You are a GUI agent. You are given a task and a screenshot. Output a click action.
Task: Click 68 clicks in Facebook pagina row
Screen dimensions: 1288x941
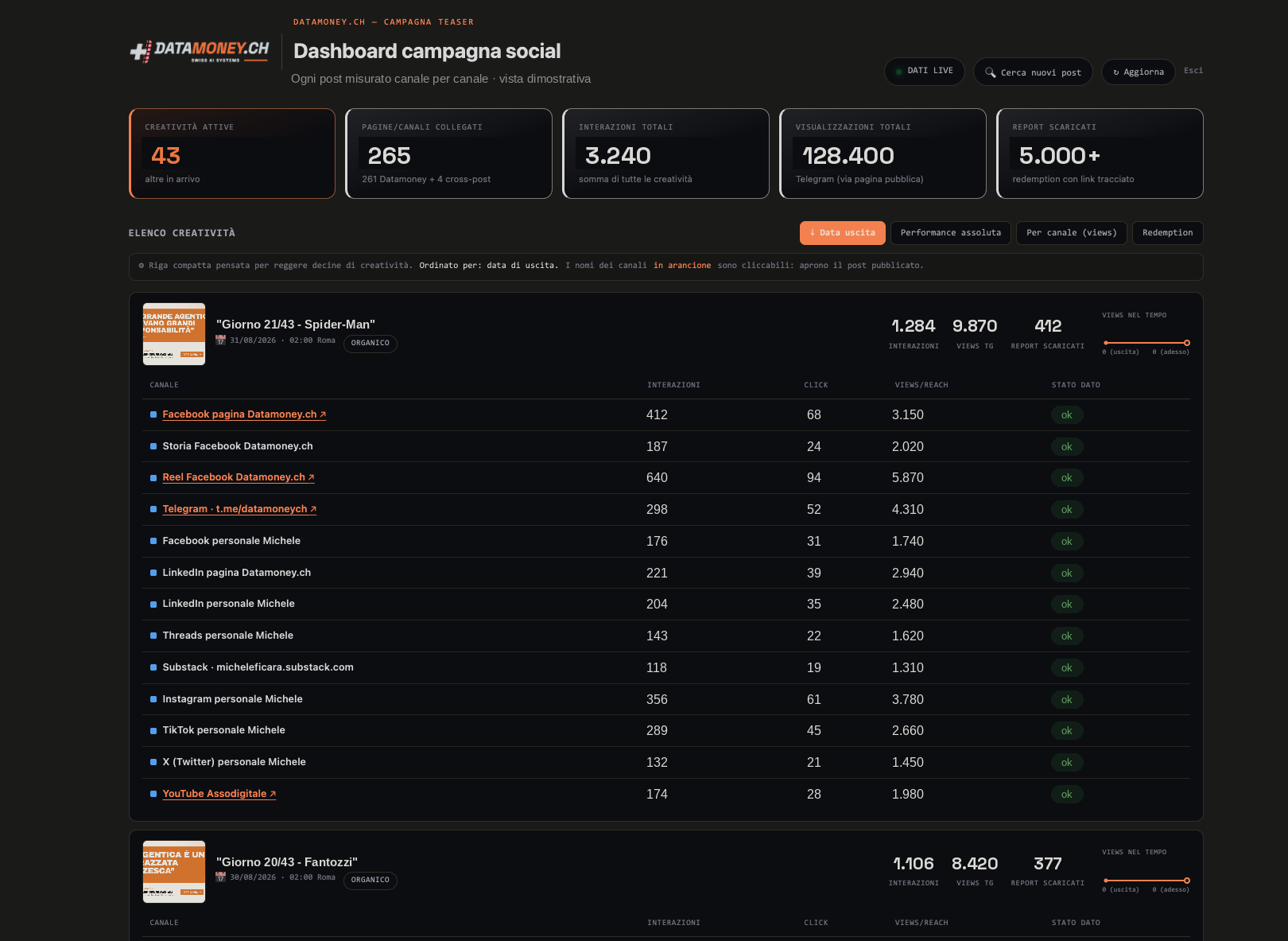814,415
